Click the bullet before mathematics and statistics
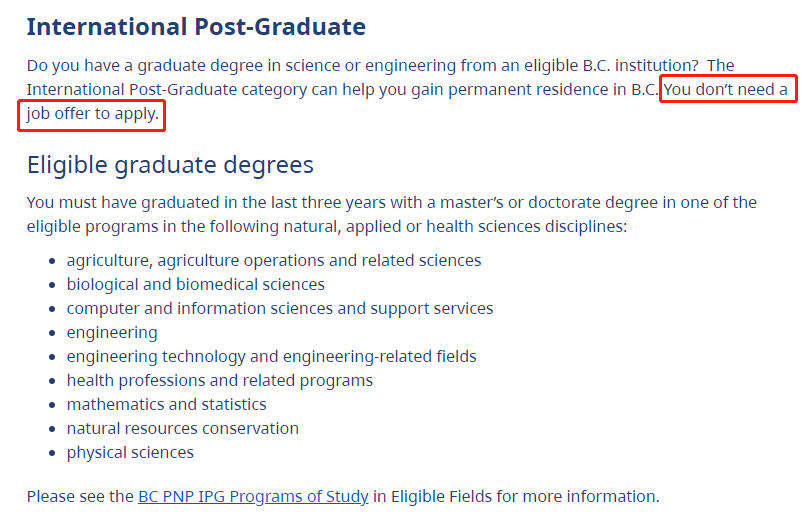The height and width of the screenshot is (520, 806). (52, 405)
